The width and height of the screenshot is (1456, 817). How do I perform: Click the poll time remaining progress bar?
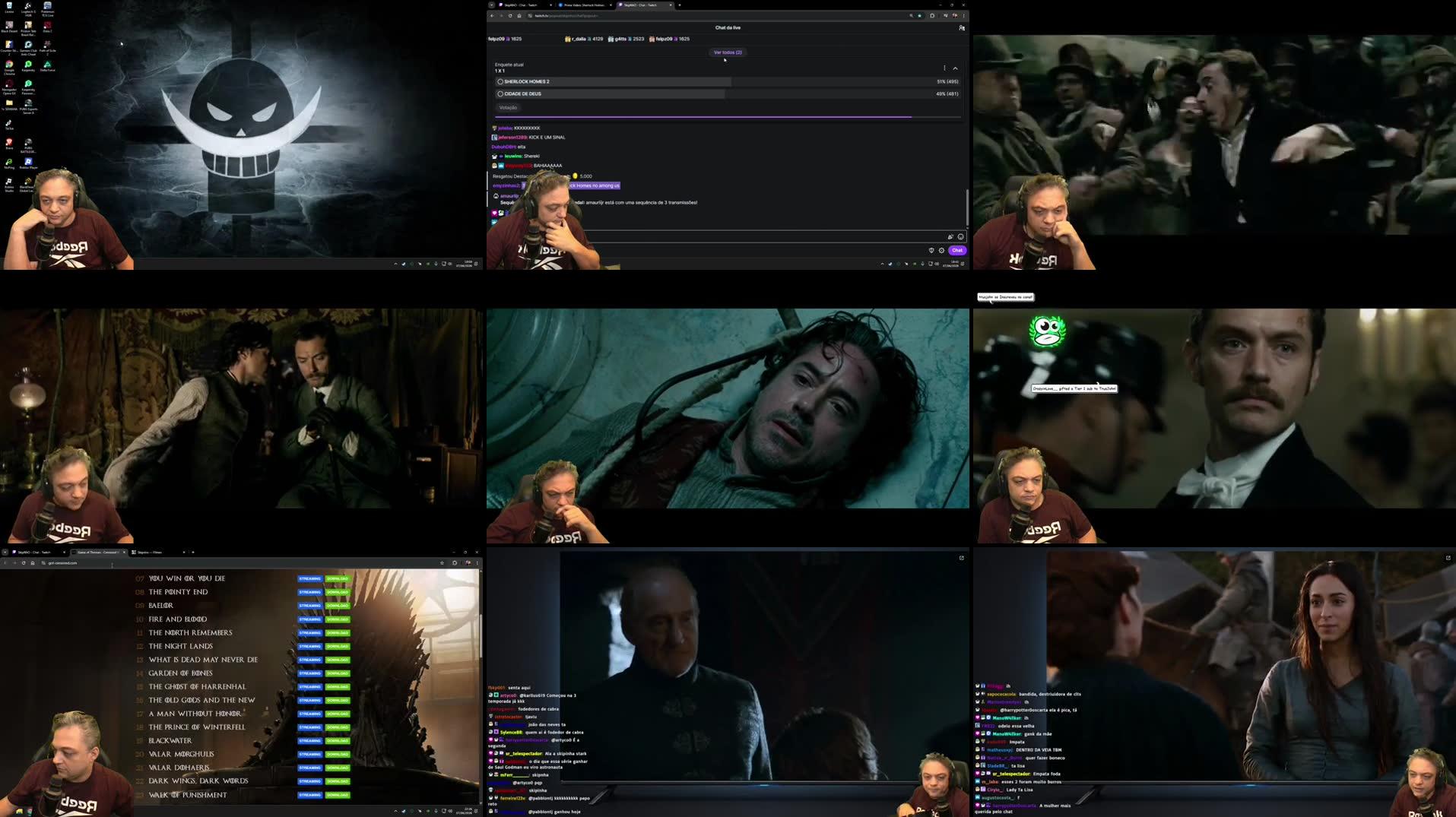click(x=728, y=117)
